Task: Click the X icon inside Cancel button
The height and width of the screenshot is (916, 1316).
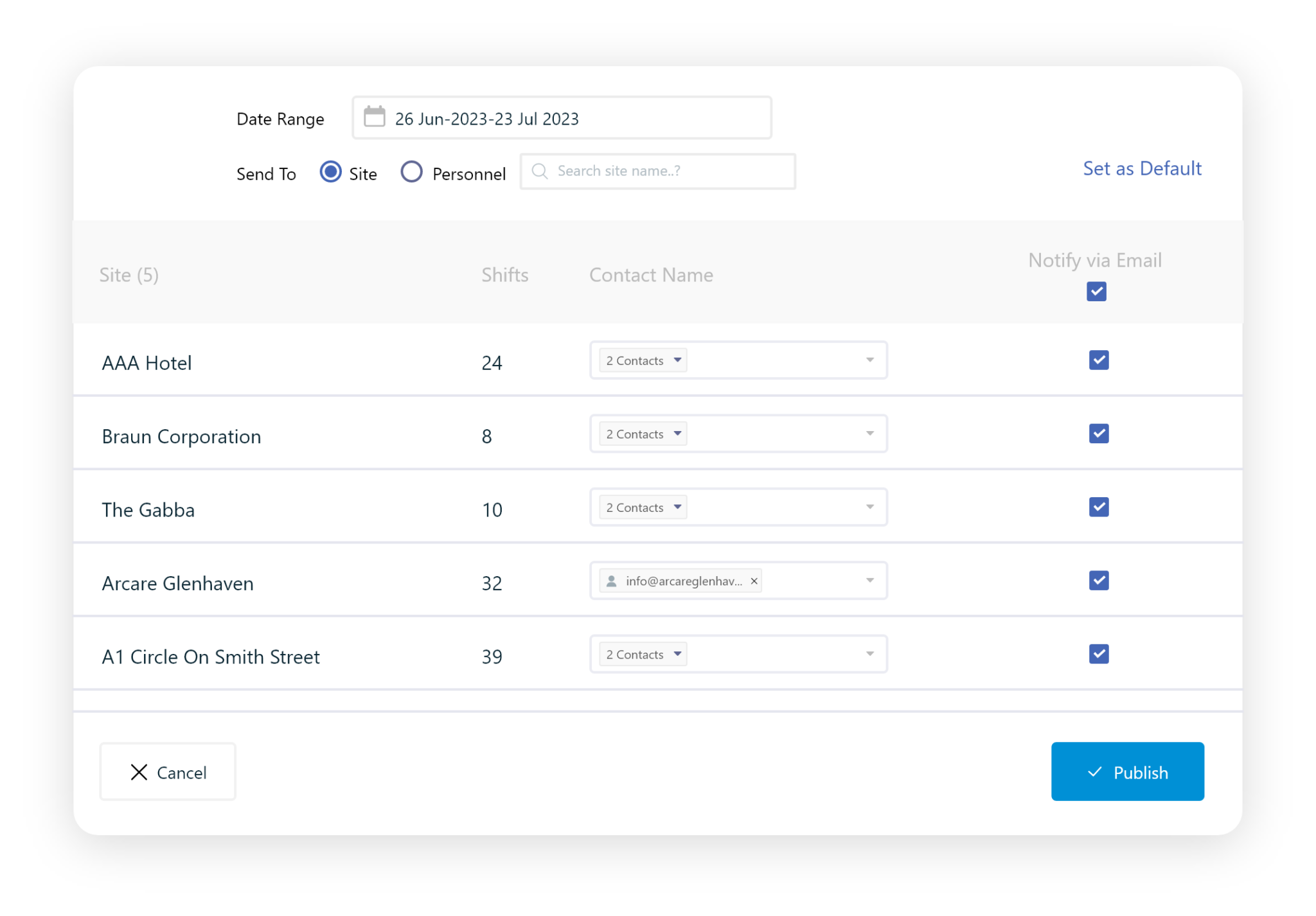Action: [139, 772]
